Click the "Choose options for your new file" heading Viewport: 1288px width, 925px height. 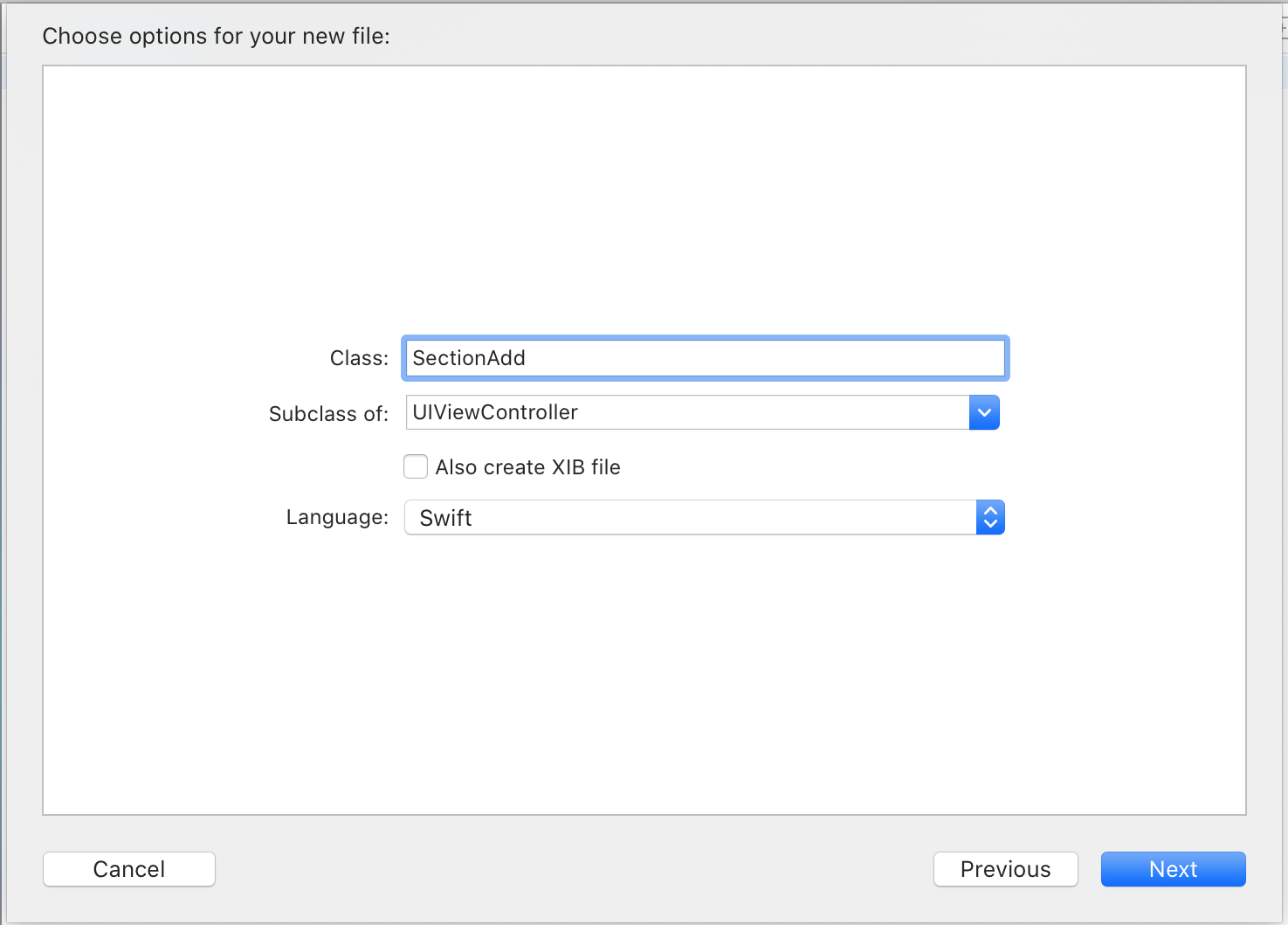tap(216, 36)
